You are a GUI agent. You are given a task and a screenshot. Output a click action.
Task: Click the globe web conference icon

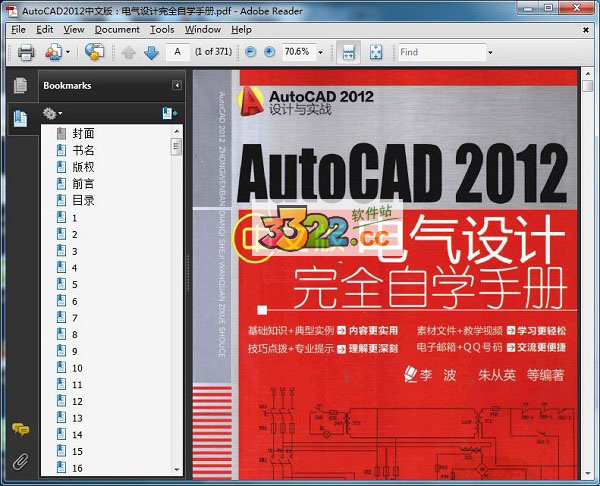coord(94,52)
